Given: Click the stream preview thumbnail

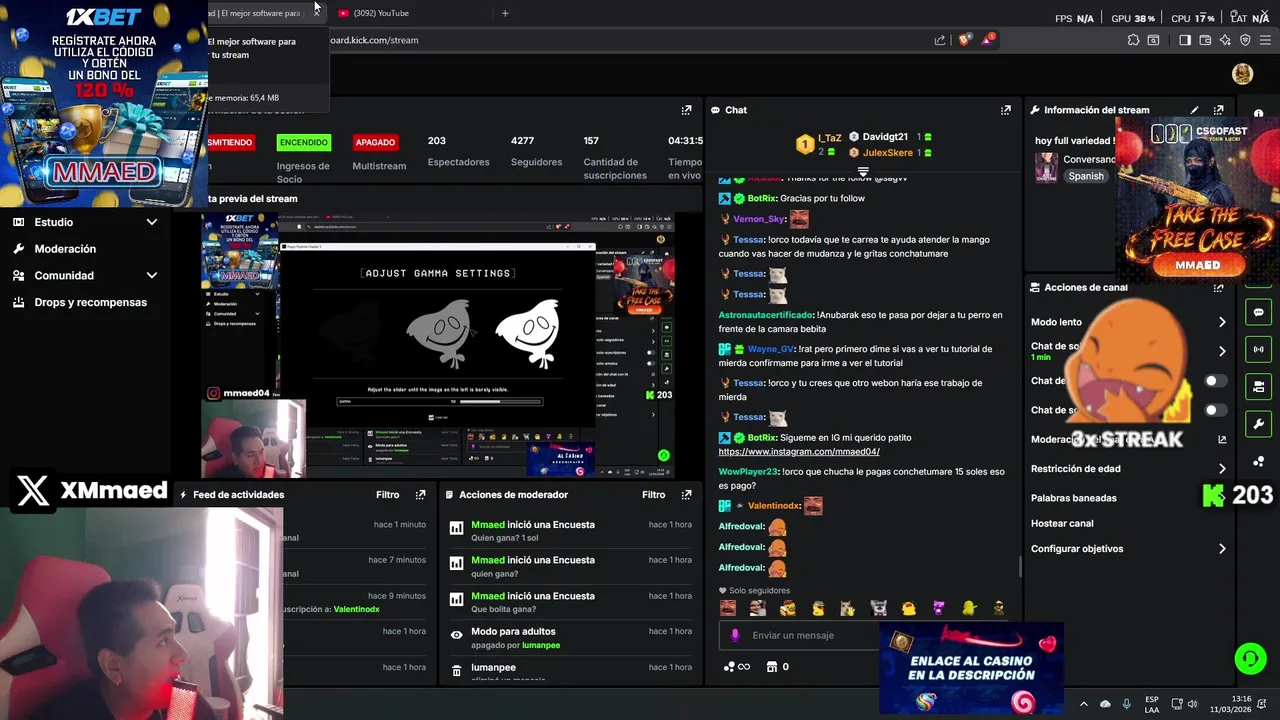Looking at the screenshot, I should click(438, 345).
